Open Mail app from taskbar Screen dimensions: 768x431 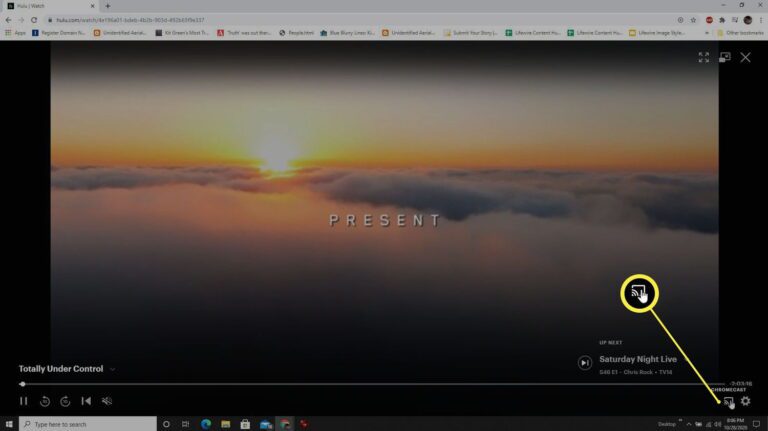pyautogui.click(x=266, y=424)
